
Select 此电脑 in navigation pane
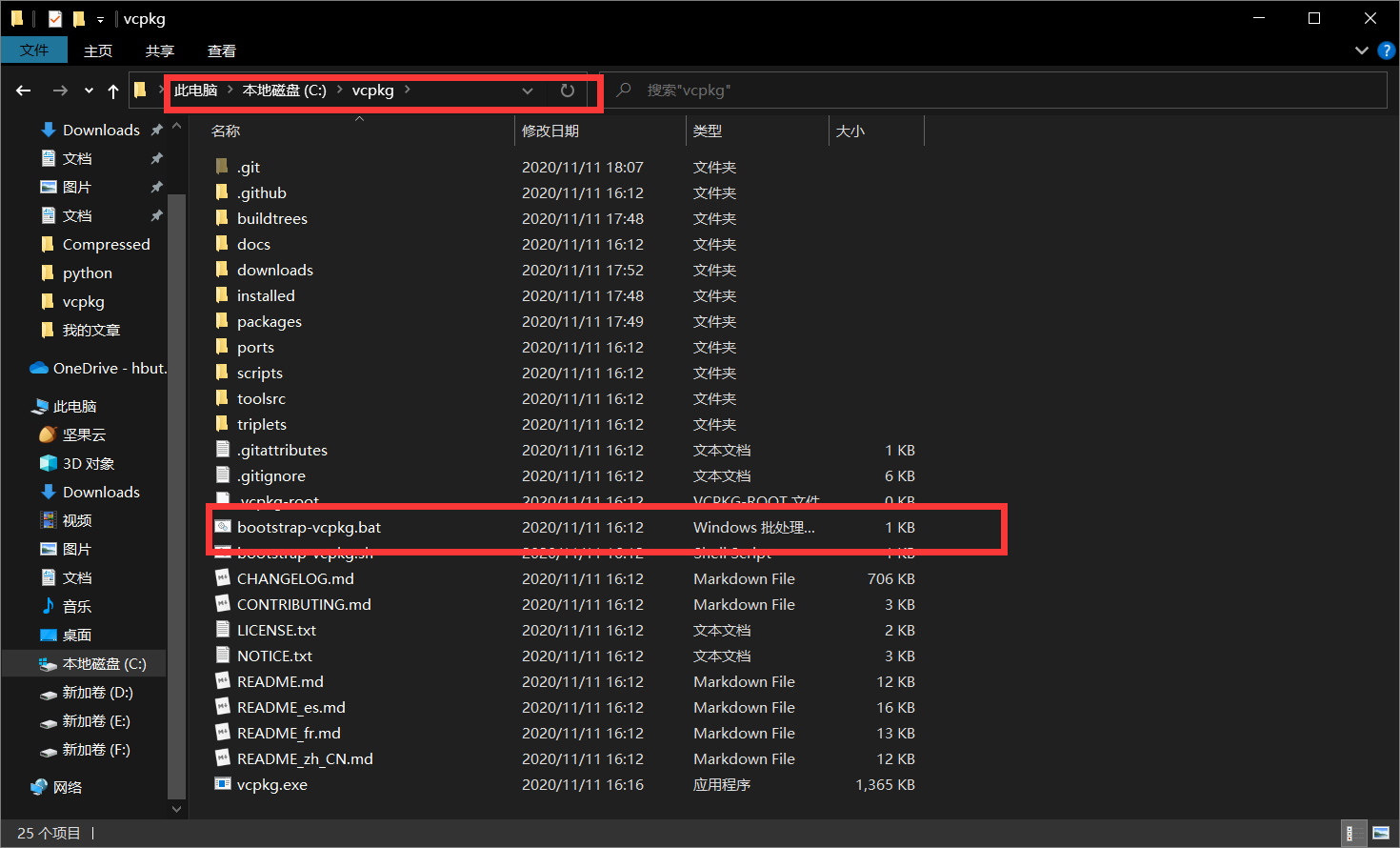74,406
